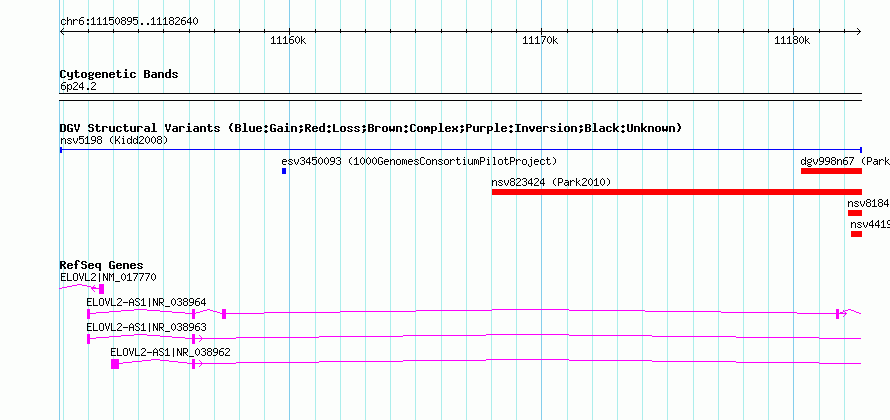The width and height of the screenshot is (890, 420).
Task: Open transcript label ELOVL2-AS1|NR_038963
Action: 146,327
